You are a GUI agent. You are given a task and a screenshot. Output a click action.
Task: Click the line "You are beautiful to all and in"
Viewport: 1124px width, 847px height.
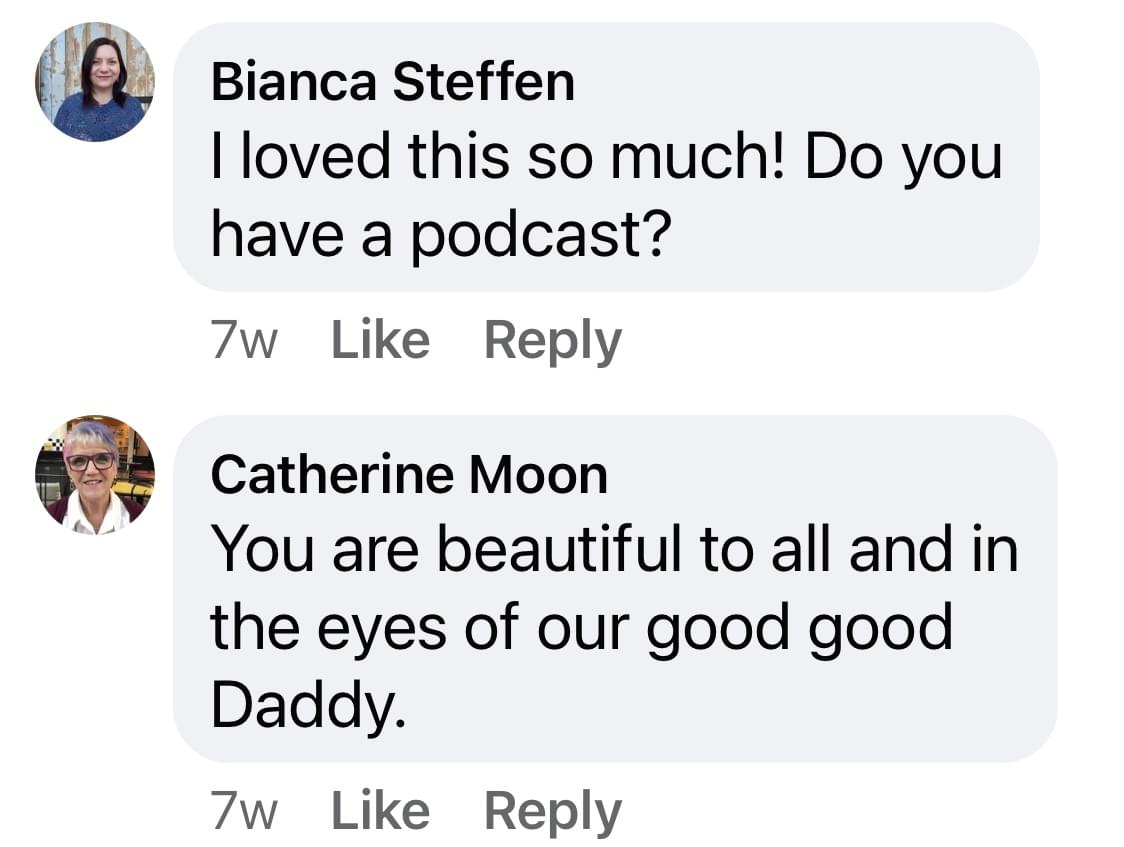point(614,550)
